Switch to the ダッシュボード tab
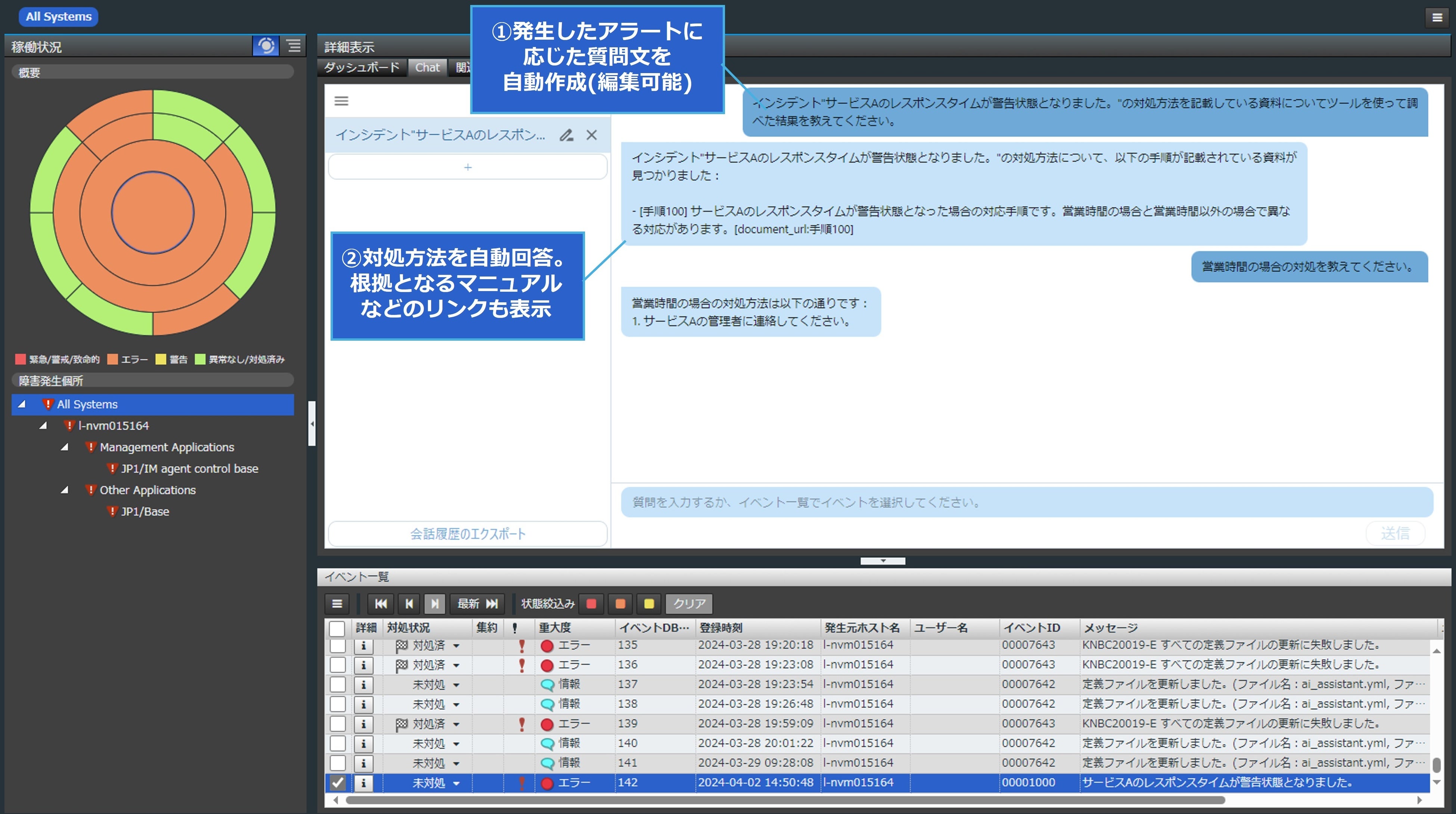1456x814 pixels. click(362, 67)
